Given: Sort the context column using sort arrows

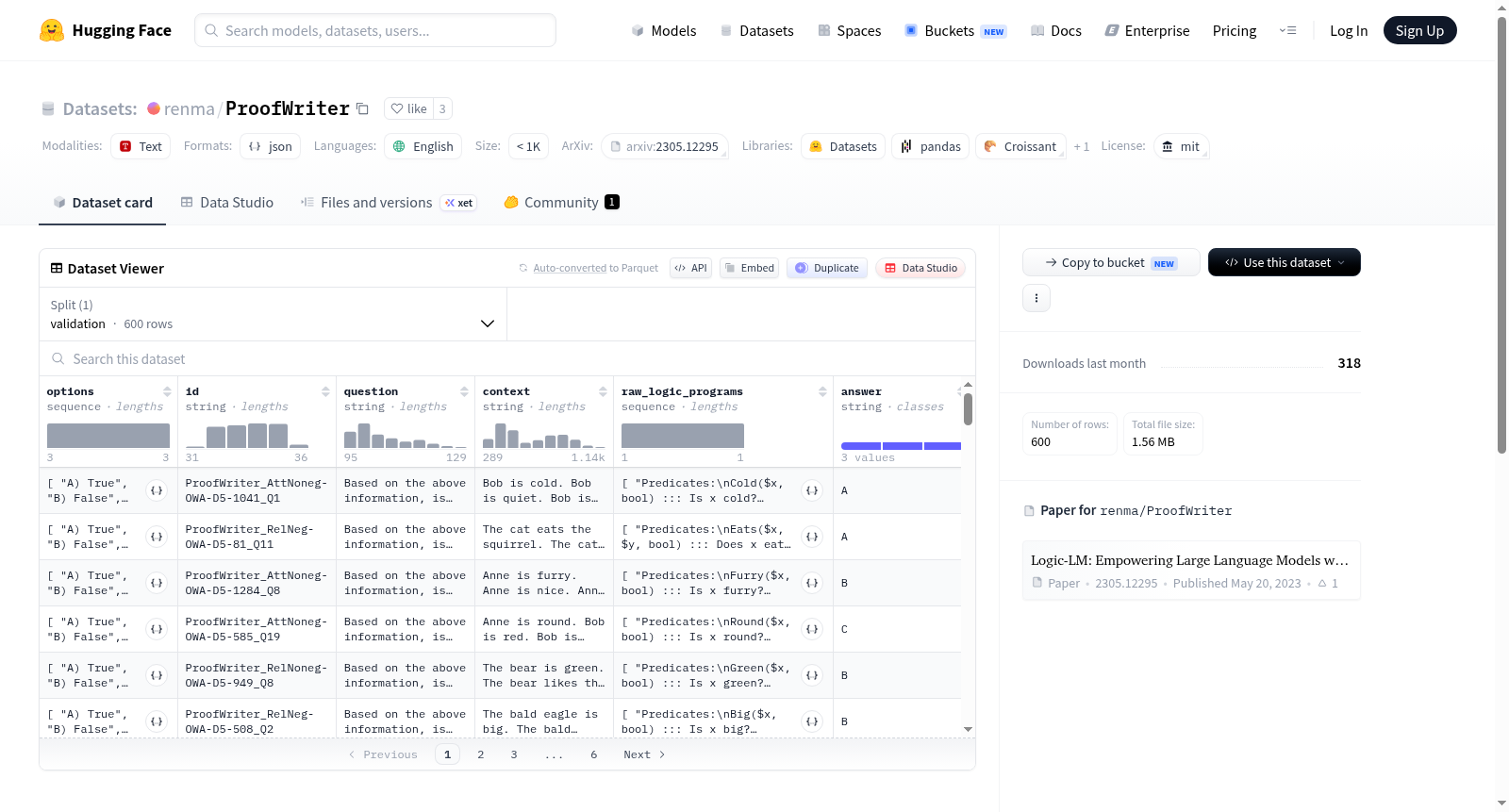Looking at the screenshot, I should (603, 391).
